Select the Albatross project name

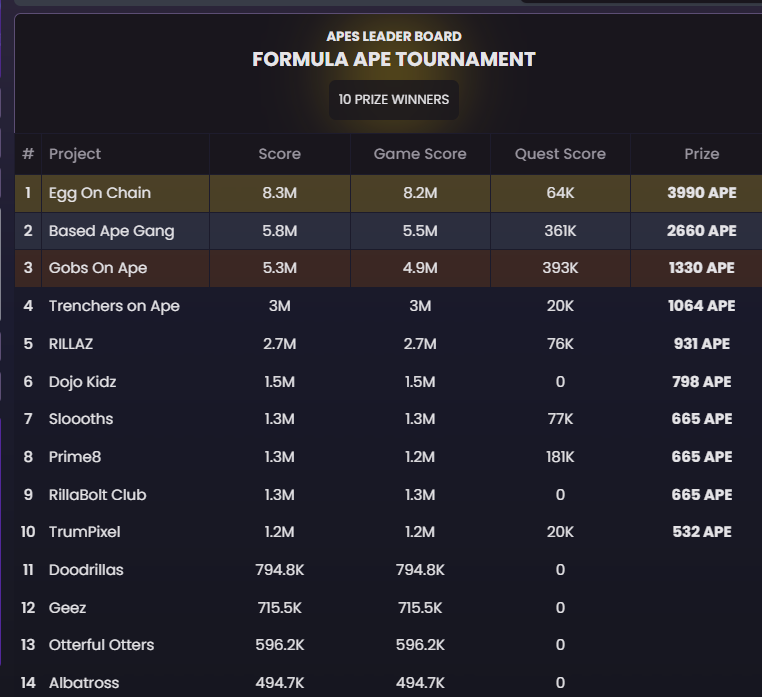click(84, 683)
